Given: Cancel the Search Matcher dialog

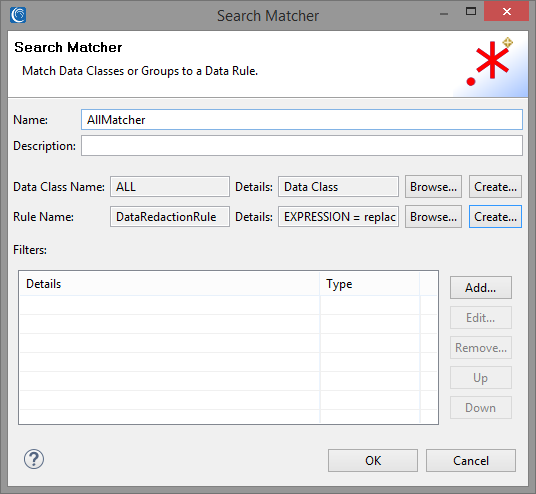Looking at the screenshot, I should pos(471,460).
